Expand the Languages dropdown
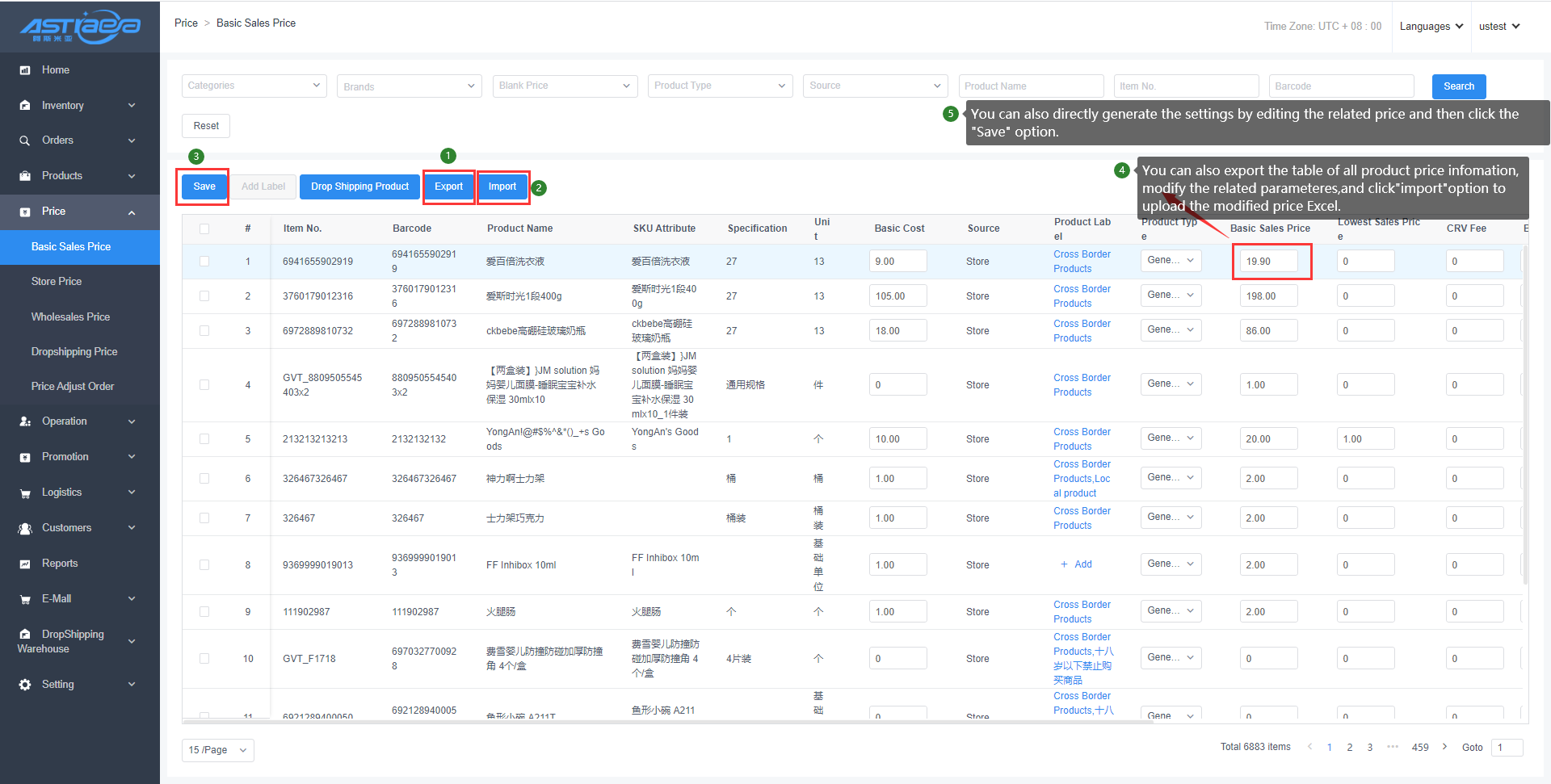 [x=1431, y=27]
